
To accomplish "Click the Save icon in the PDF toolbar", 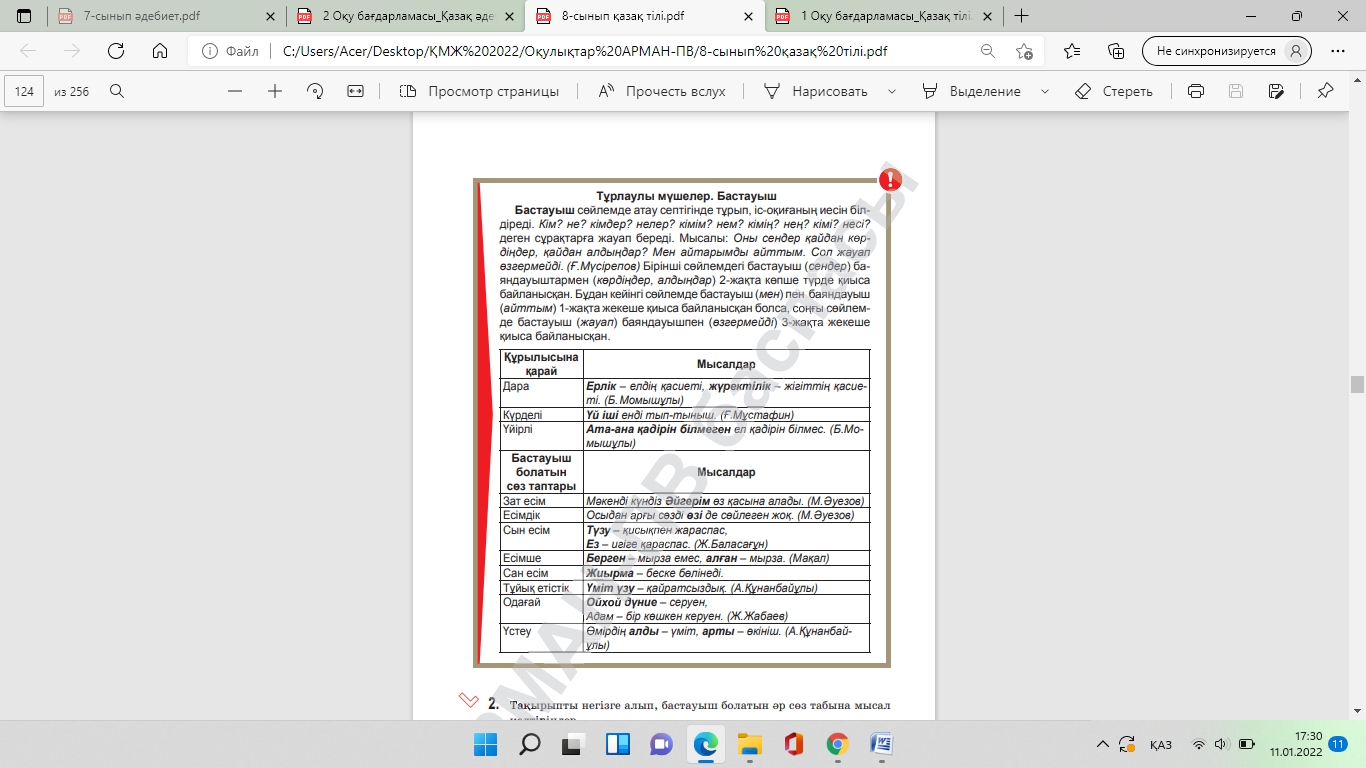I will coord(1235,91).
